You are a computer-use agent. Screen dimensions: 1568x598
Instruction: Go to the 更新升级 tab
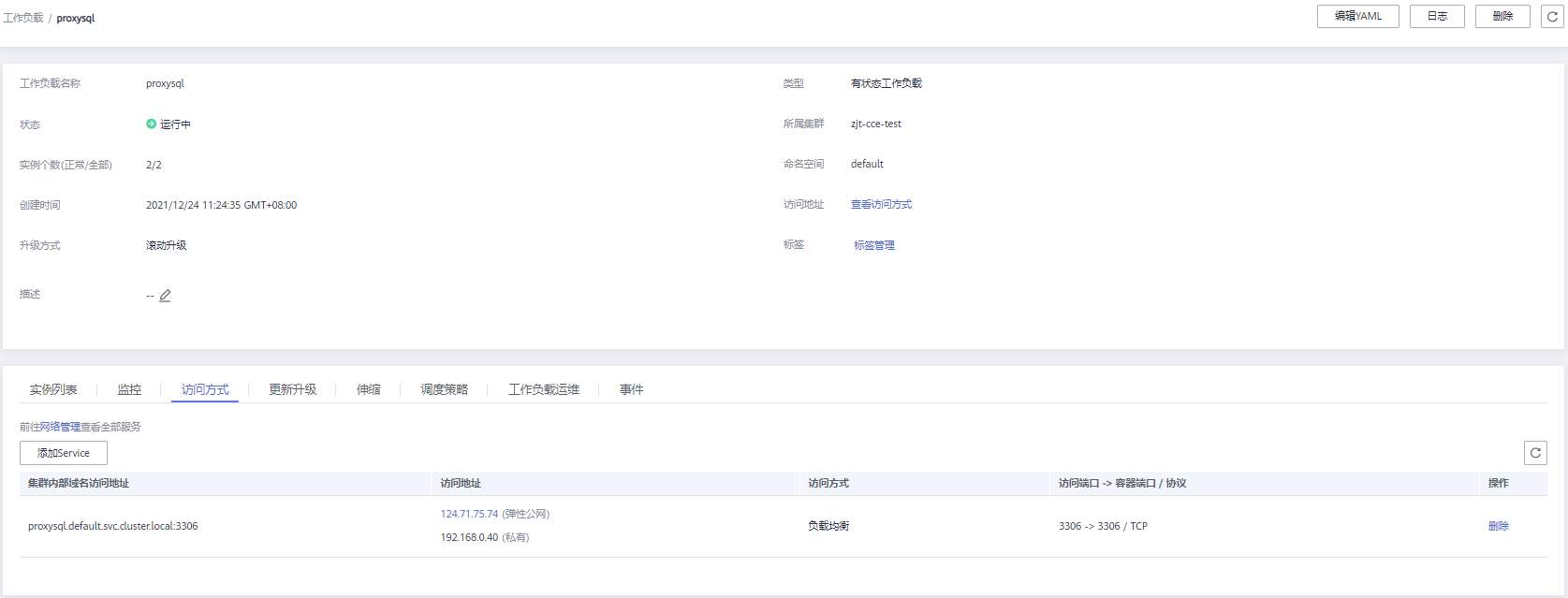coord(292,389)
